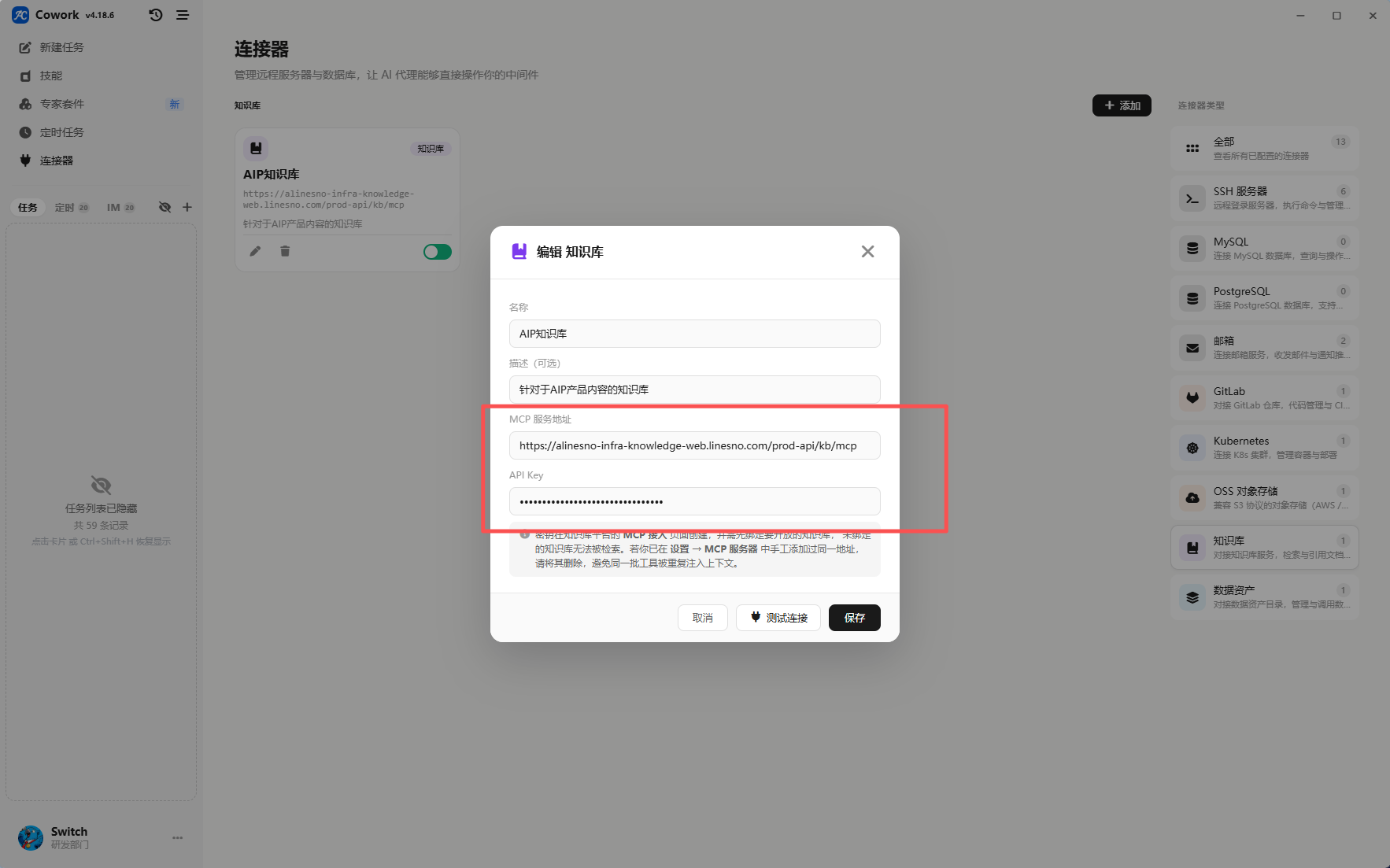Image resolution: width=1390 pixels, height=868 pixels.
Task: Click the 添加 button
Action: point(1122,105)
